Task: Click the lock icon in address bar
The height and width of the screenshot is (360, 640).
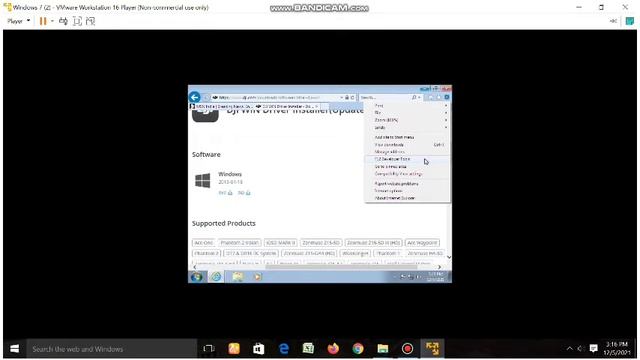Action: (x=347, y=98)
